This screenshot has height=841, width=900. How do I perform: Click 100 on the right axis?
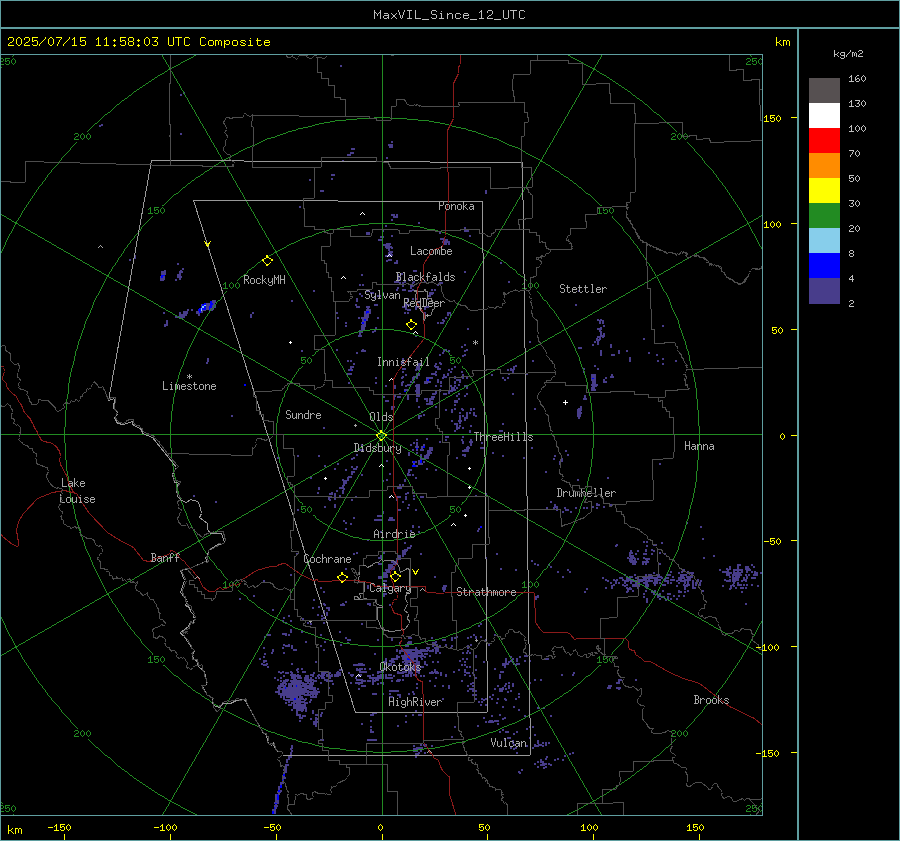[772, 224]
